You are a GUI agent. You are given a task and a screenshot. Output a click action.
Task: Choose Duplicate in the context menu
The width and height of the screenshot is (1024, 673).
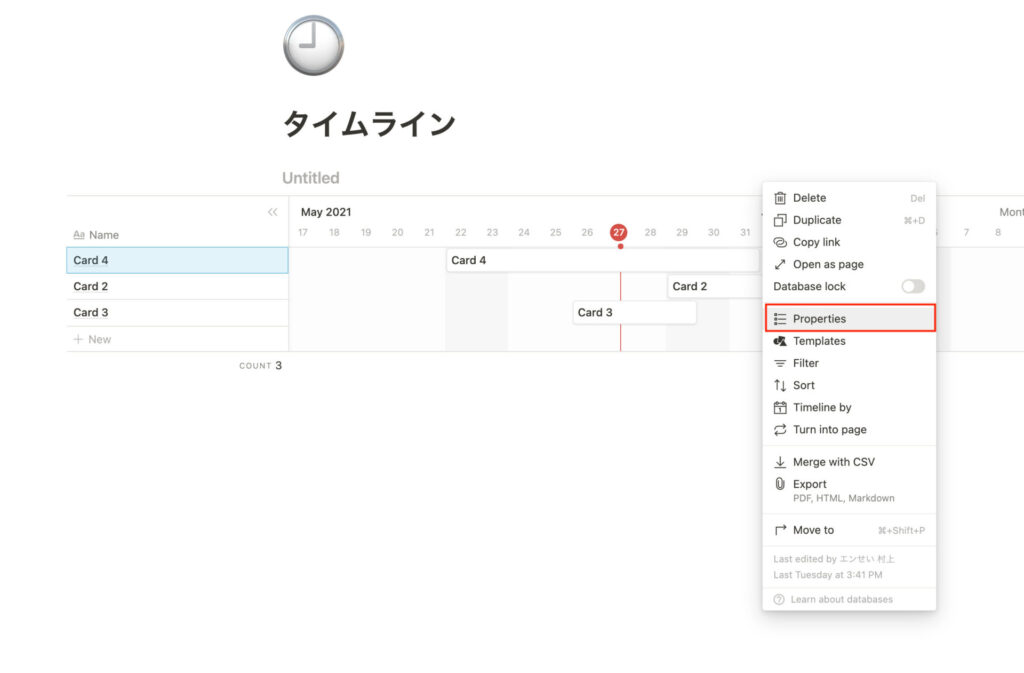(x=849, y=220)
